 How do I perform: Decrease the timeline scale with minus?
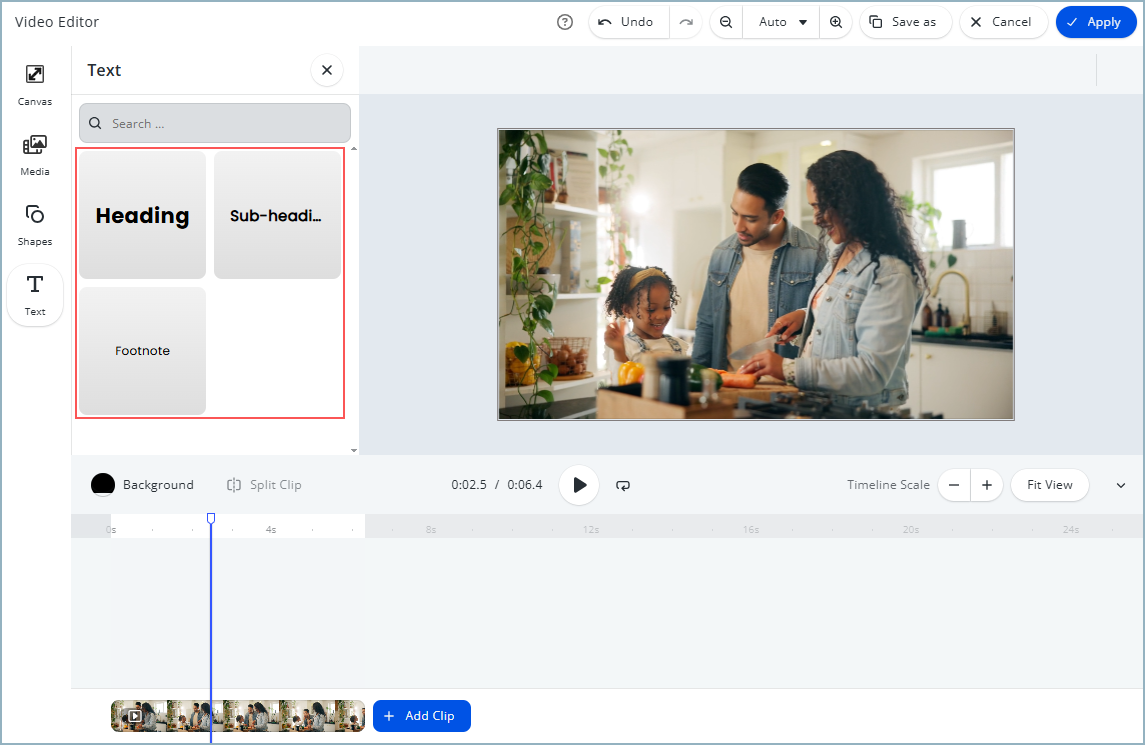pos(954,485)
